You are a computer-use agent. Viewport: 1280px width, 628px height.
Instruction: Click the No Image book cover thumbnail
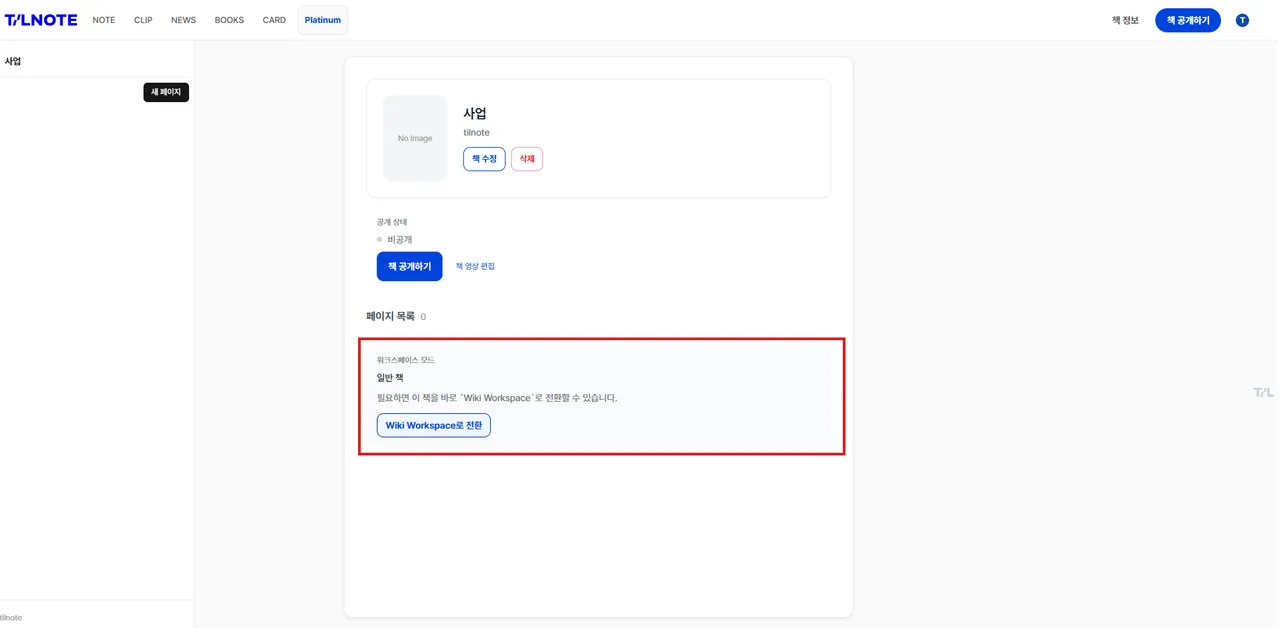pyautogui.click(x=415, y=138)
